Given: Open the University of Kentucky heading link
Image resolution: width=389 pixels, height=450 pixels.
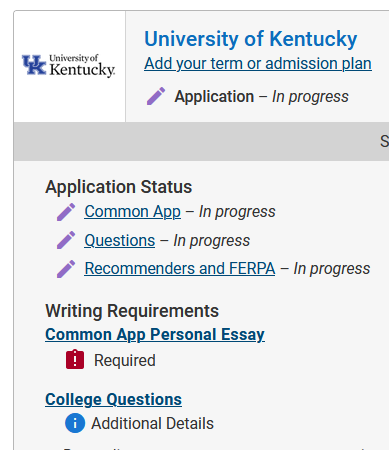Looking at the screenshot, I should coord(251,39).
